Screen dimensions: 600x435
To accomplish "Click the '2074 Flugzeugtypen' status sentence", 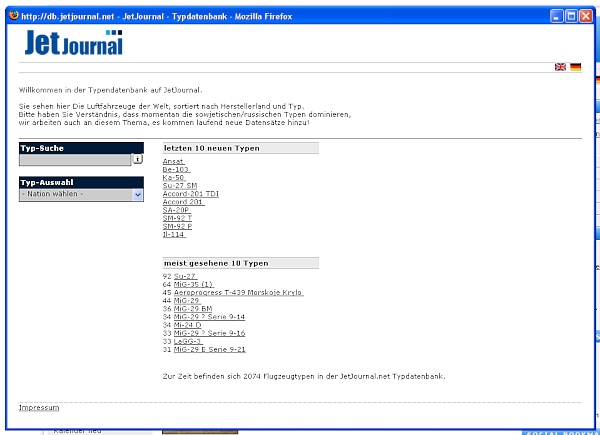I will [x=304, y=376].
